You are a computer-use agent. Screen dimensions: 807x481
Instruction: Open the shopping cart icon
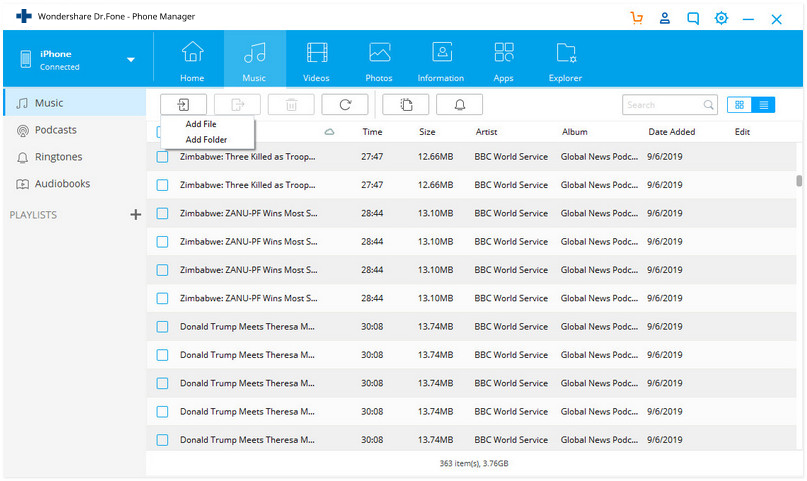(x=637, y=18)
